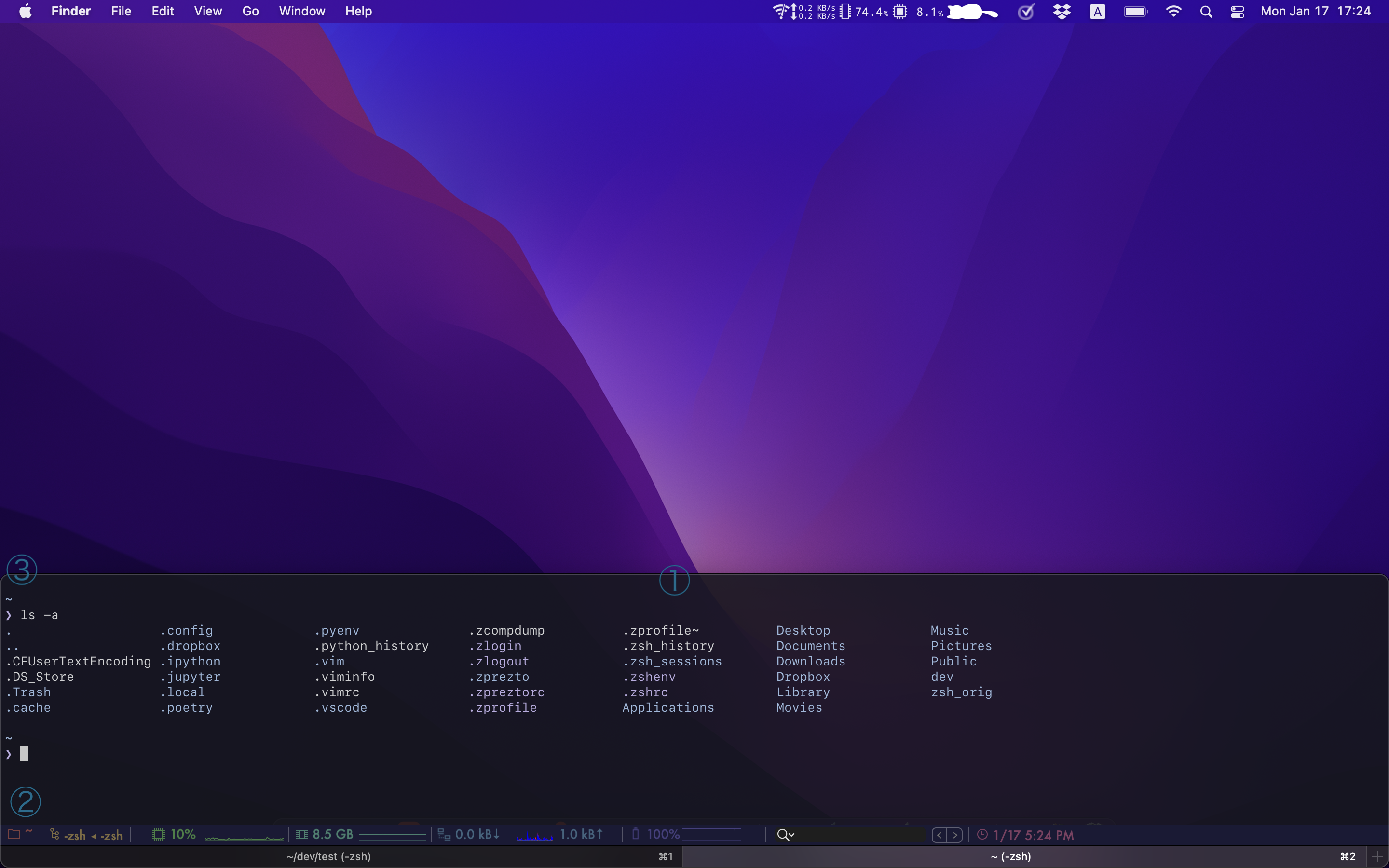
Task: Open Control Center toggles icon
Action: 1237,12
